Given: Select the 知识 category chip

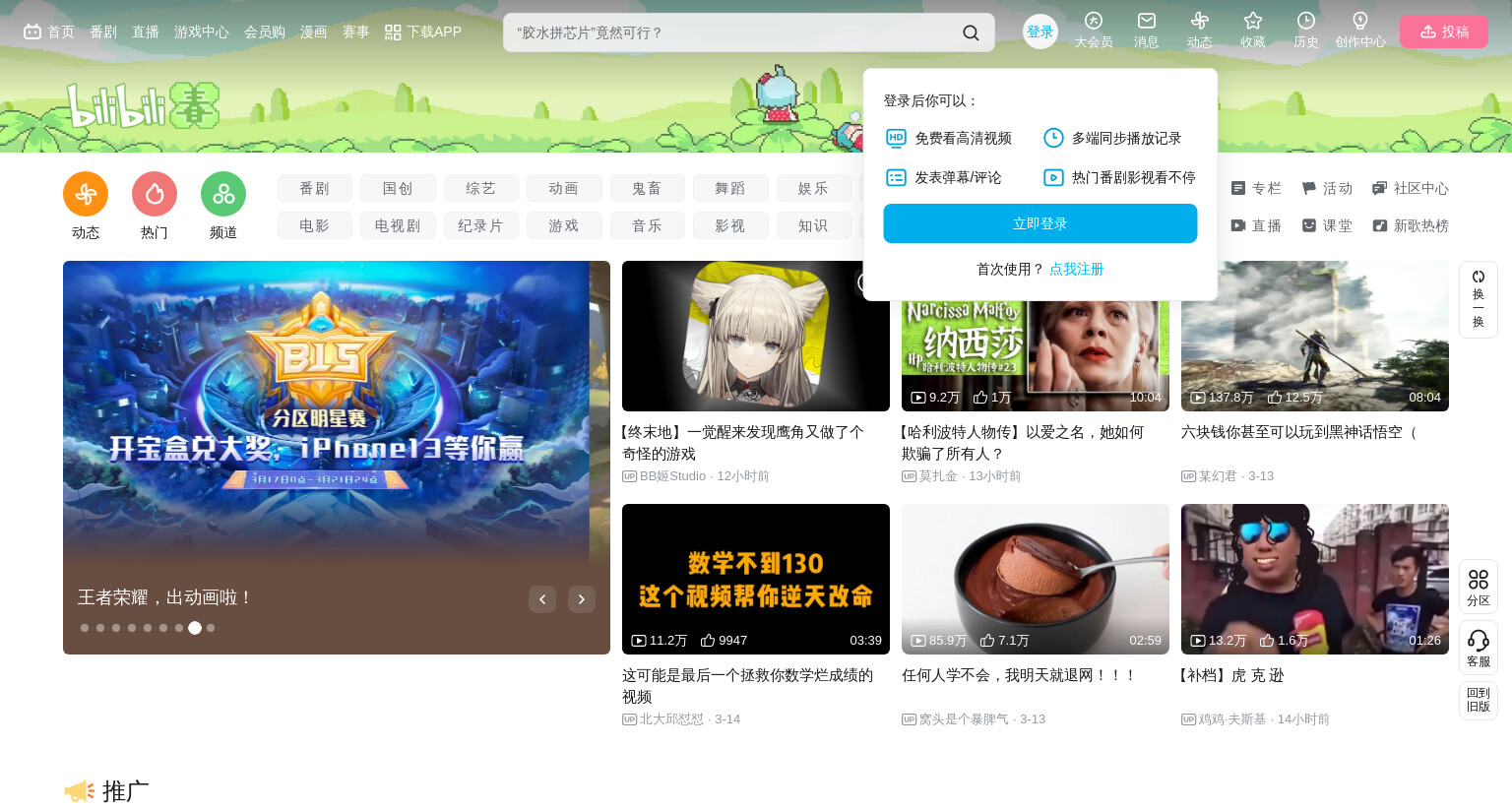Looking at the screenshot, I should point(813,225).
